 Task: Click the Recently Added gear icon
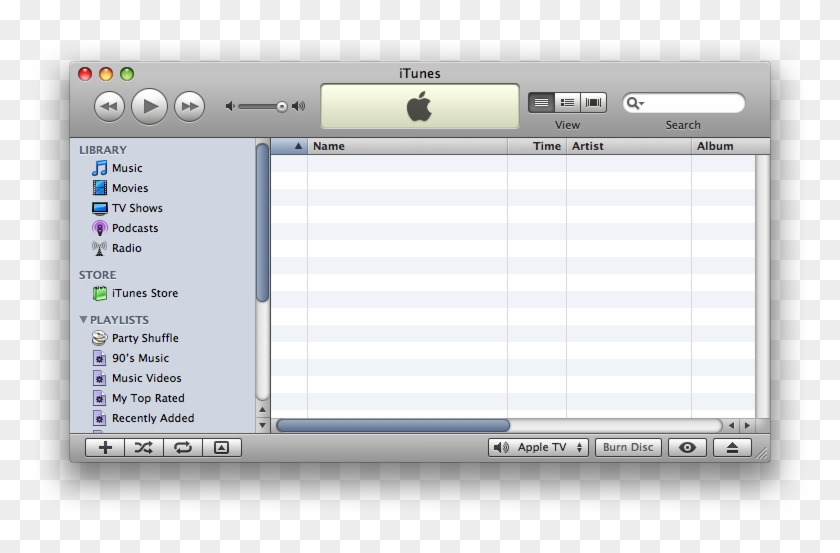[x=99, y=418]
